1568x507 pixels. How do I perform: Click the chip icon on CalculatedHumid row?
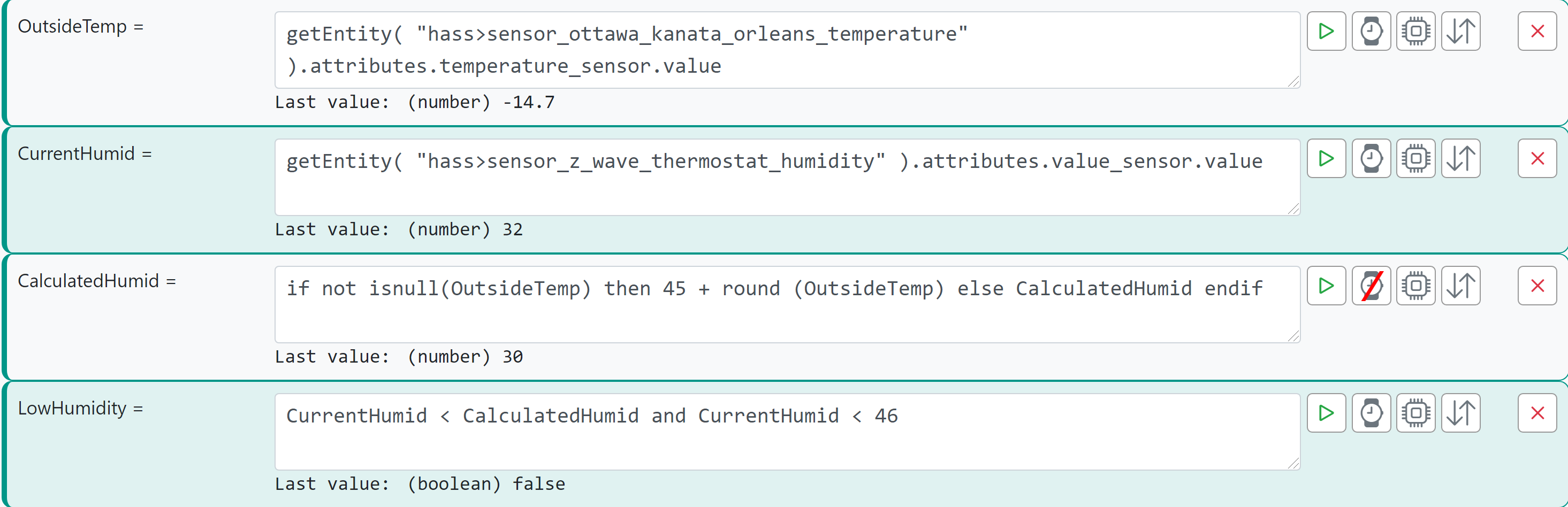(x=1416, y=286)
